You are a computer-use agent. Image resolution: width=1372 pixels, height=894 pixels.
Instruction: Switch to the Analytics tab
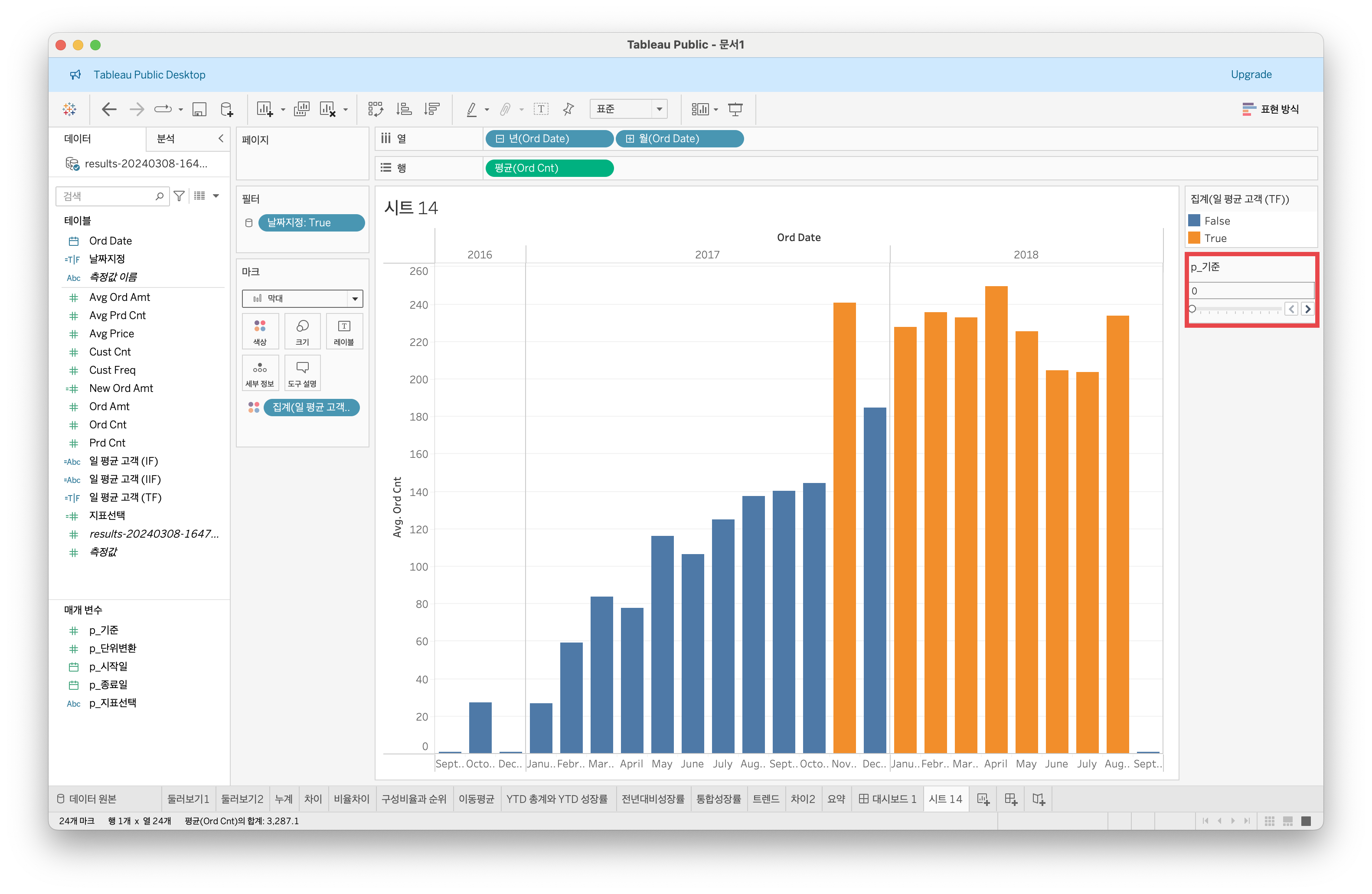click(166, 138)
